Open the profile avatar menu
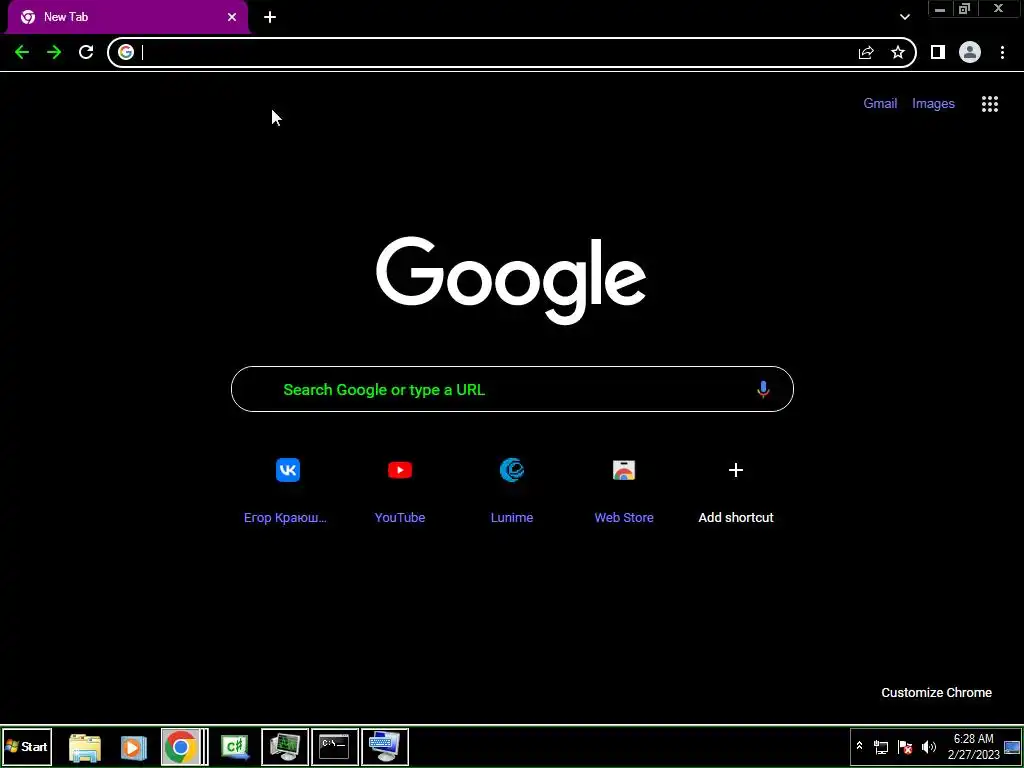Image resolution: width=1024 pixels, height=768 pixels. (970, 52)
